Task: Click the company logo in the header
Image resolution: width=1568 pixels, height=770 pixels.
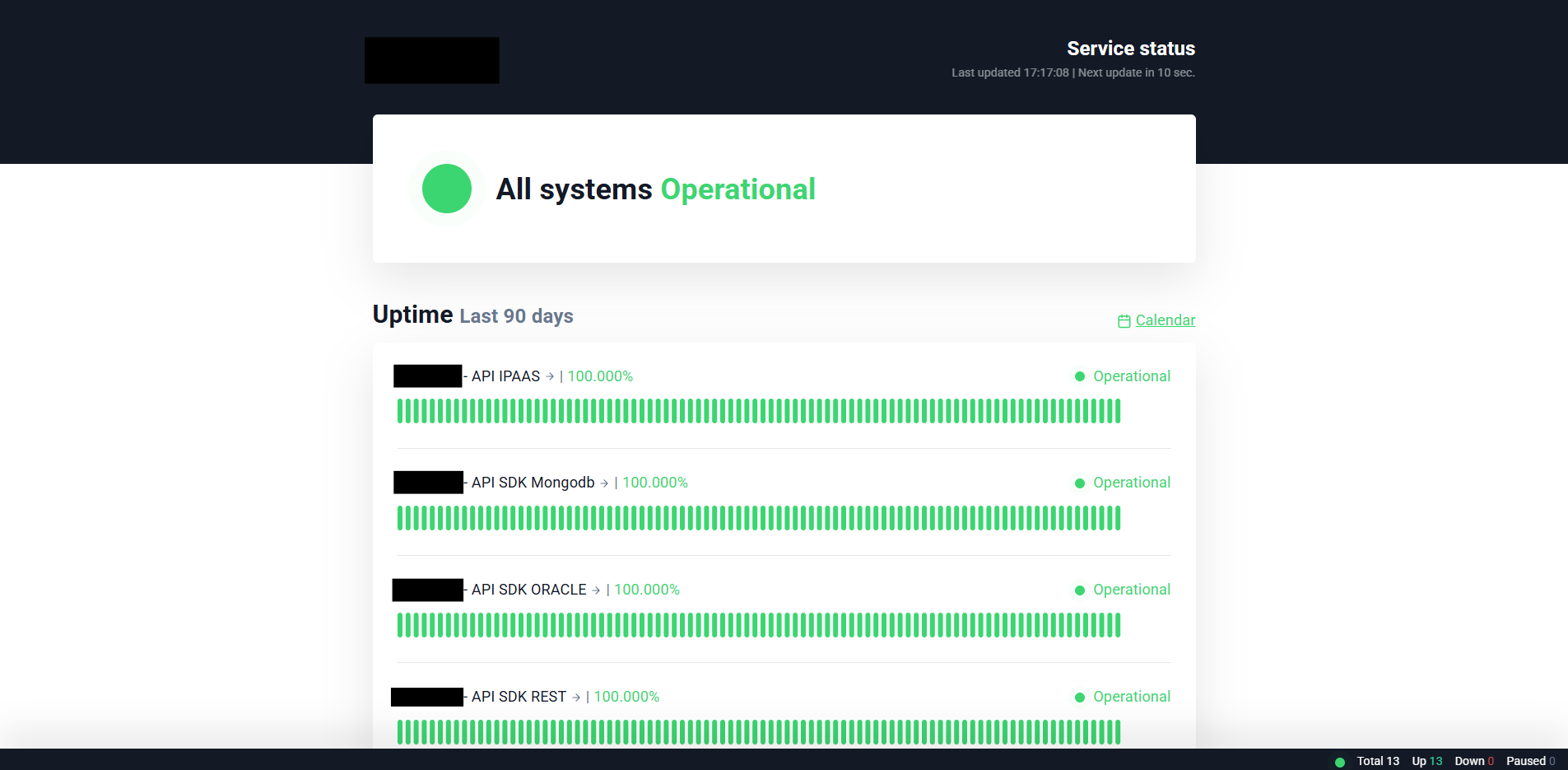Action: 432,60
